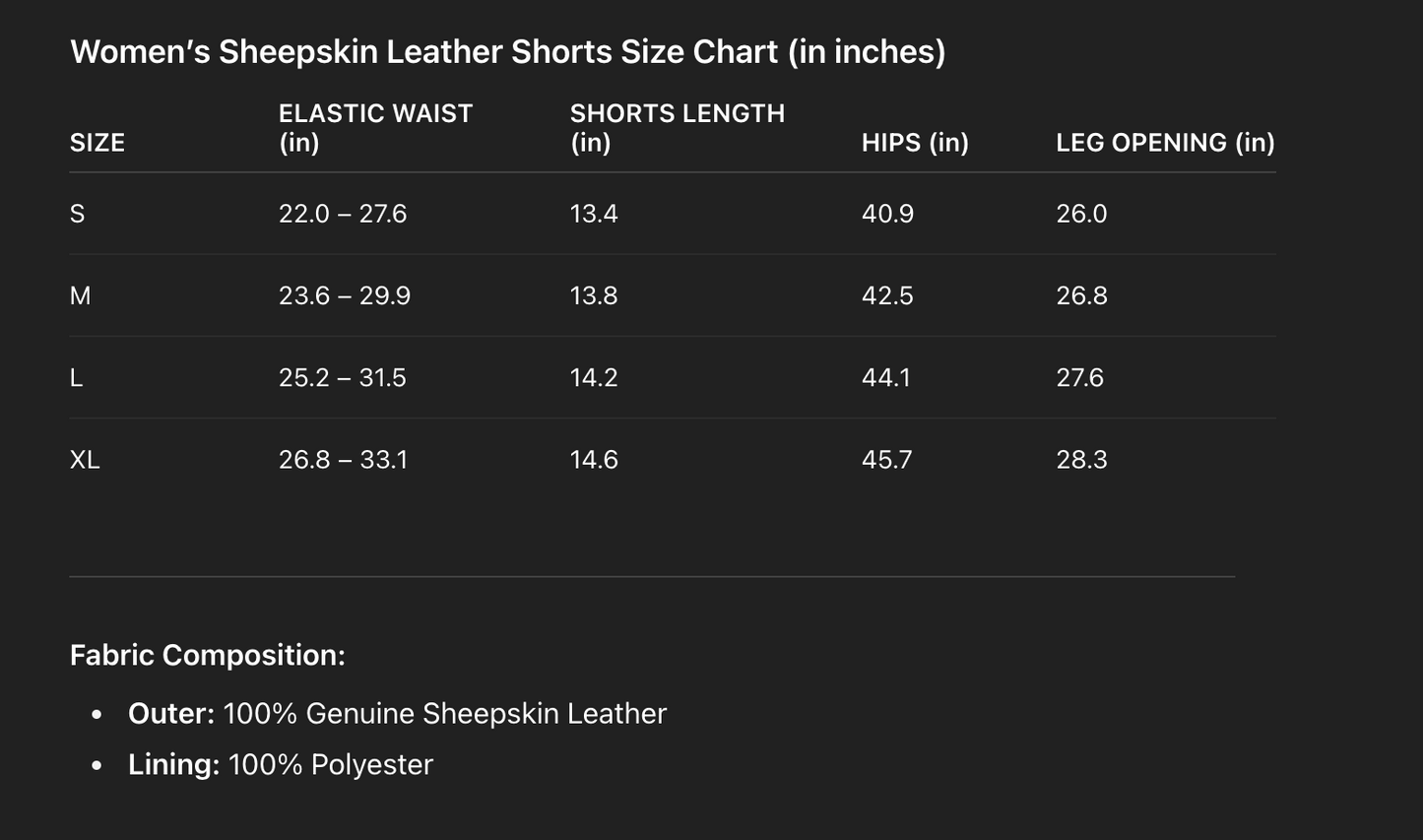This screenshot has width=1423, height=840.
Task: Click the 22.0 – 27.6 waist cell
Action: pos(343,214)
